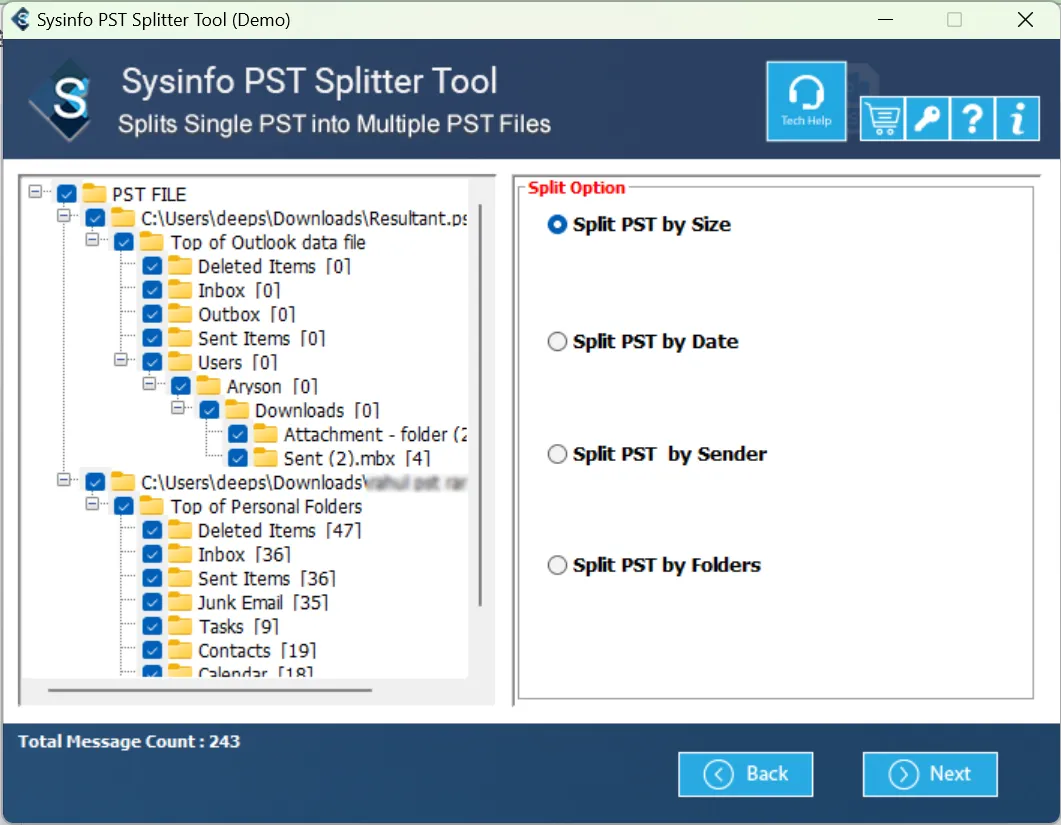Click the Inbox [36] folder icon
The height and width of the screenshot is (825, 1061).
(180, 554)
